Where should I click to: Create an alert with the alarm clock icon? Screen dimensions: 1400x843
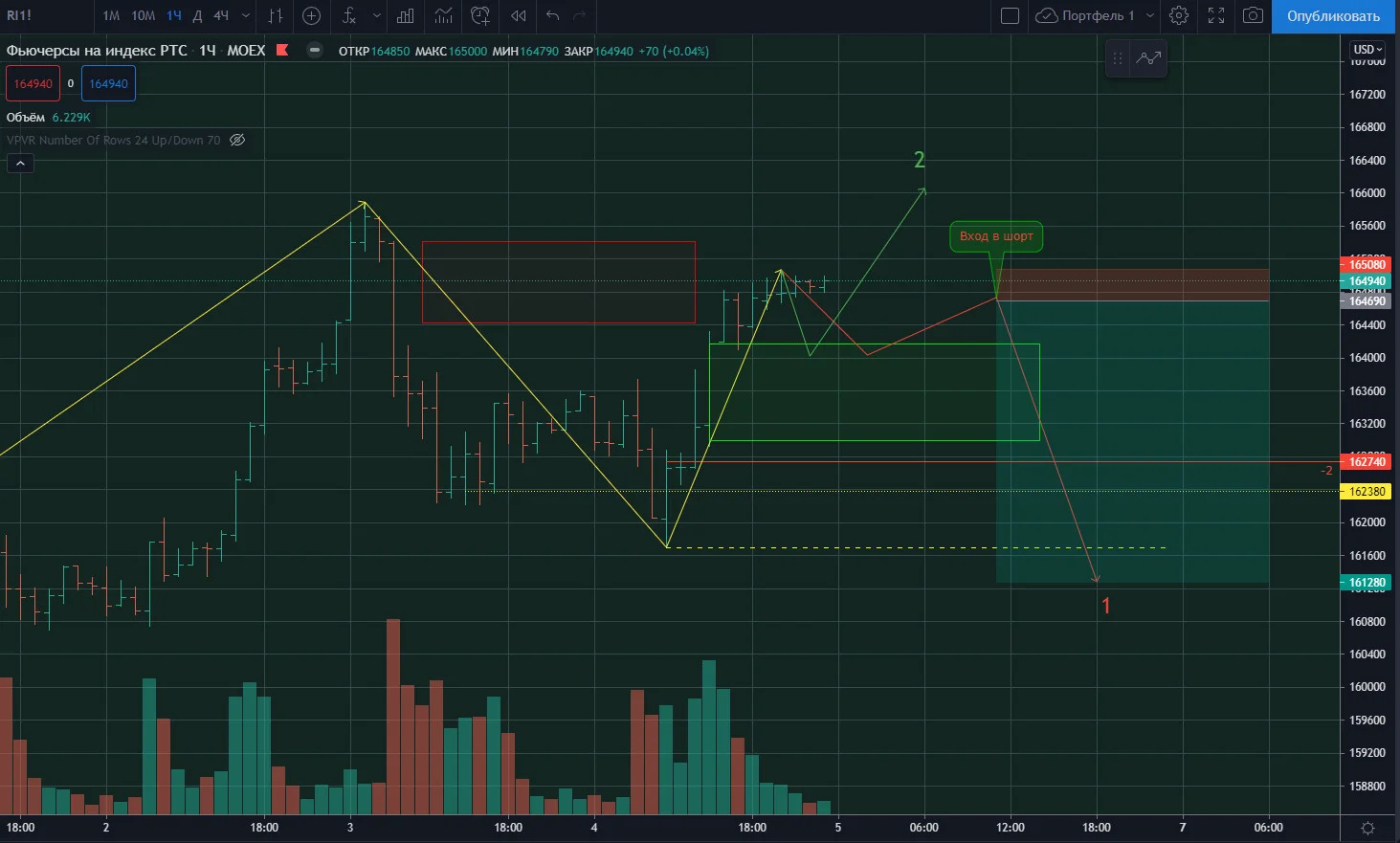point(480,15)
